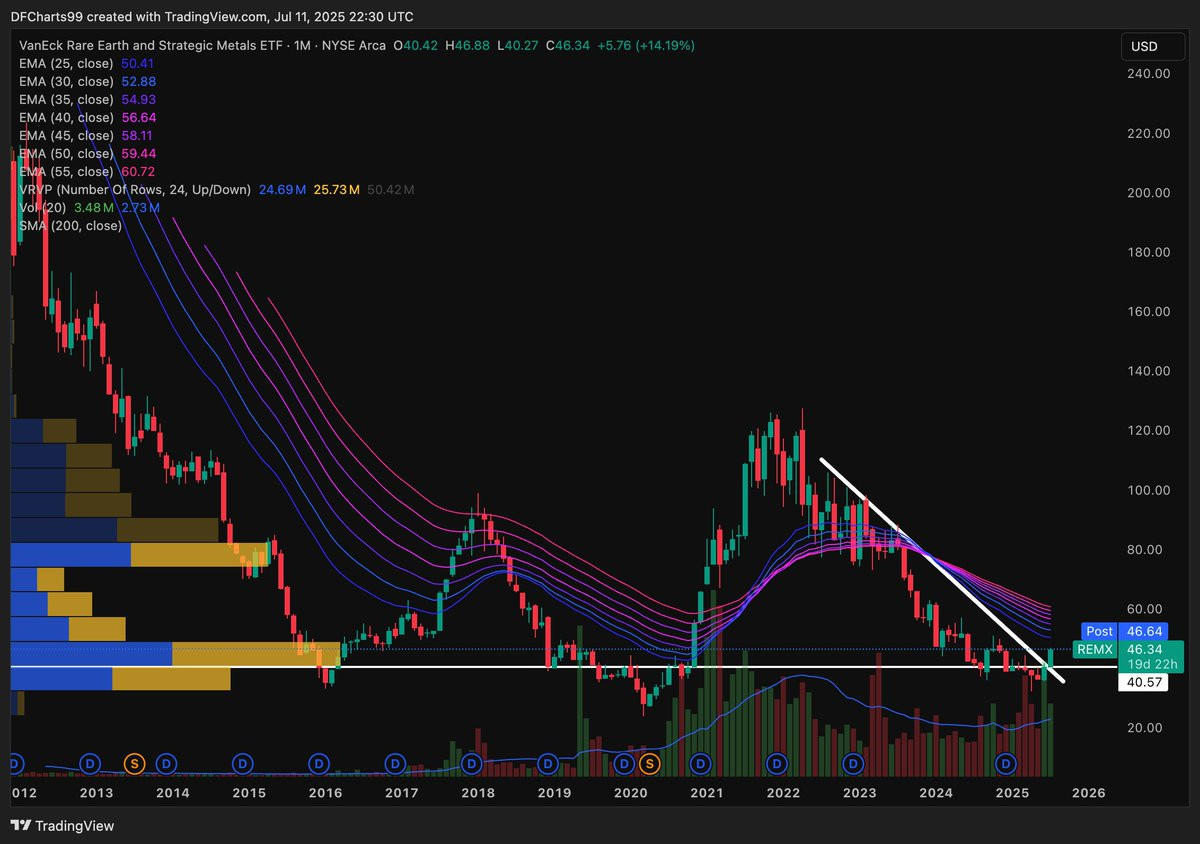Select the SMA (200, close) indicator legend
The image size is (1200, 844).
coord(71,226)
